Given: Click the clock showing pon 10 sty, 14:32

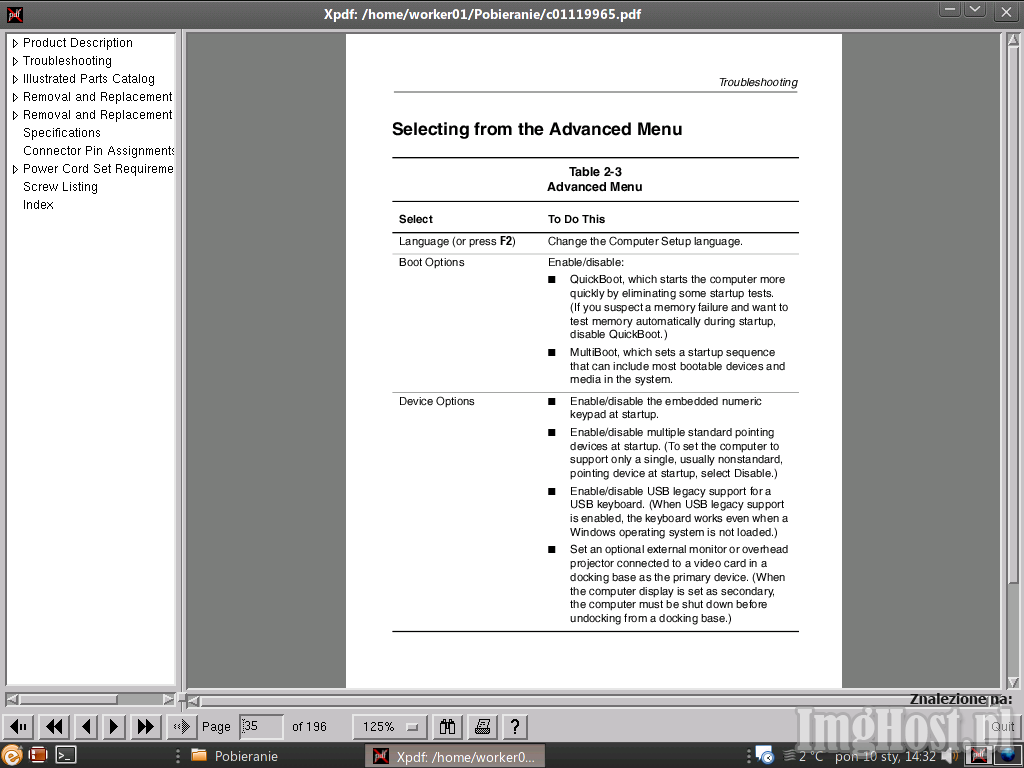Looking at the screenshot, I should (885, 756).
